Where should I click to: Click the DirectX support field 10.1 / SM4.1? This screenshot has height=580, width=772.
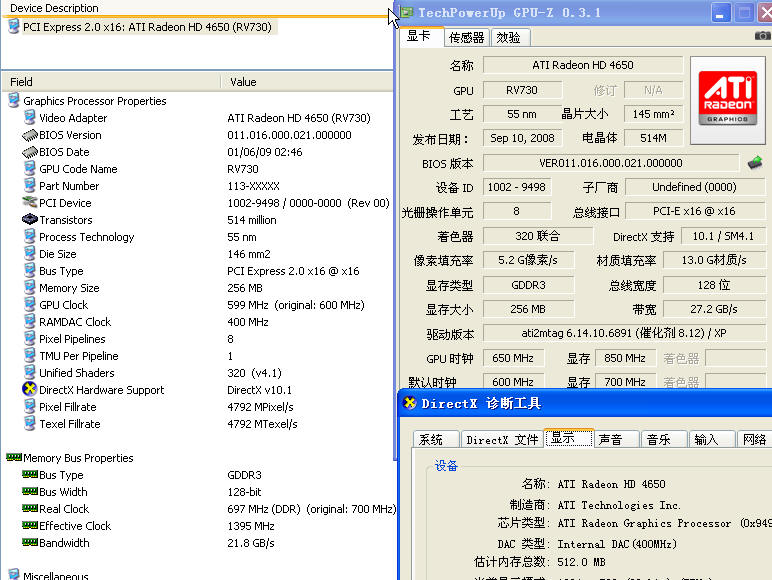(723, 236)
